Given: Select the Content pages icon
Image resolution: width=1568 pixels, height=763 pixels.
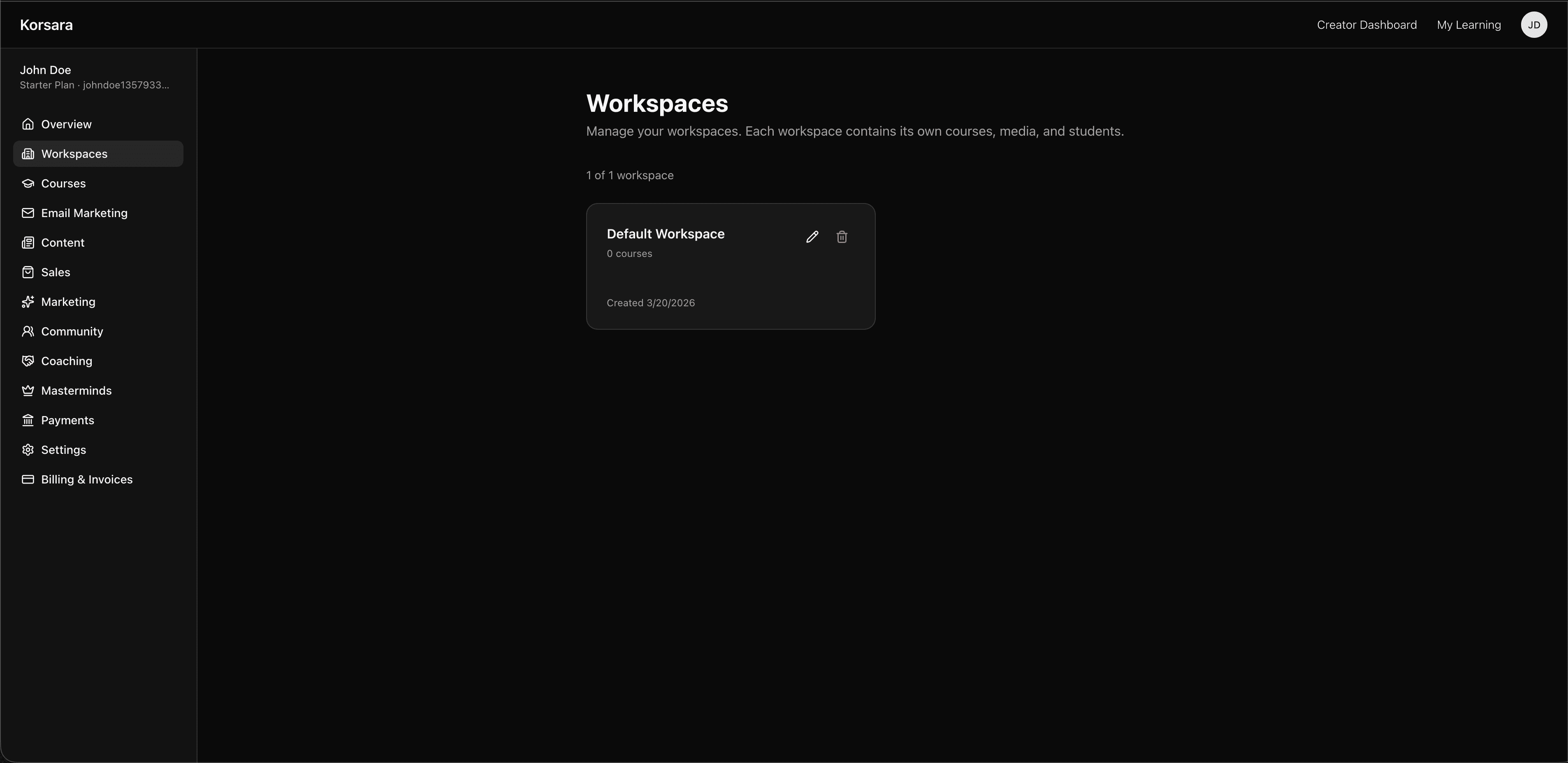Looking at the screenshot, I should tap(28, 242).
